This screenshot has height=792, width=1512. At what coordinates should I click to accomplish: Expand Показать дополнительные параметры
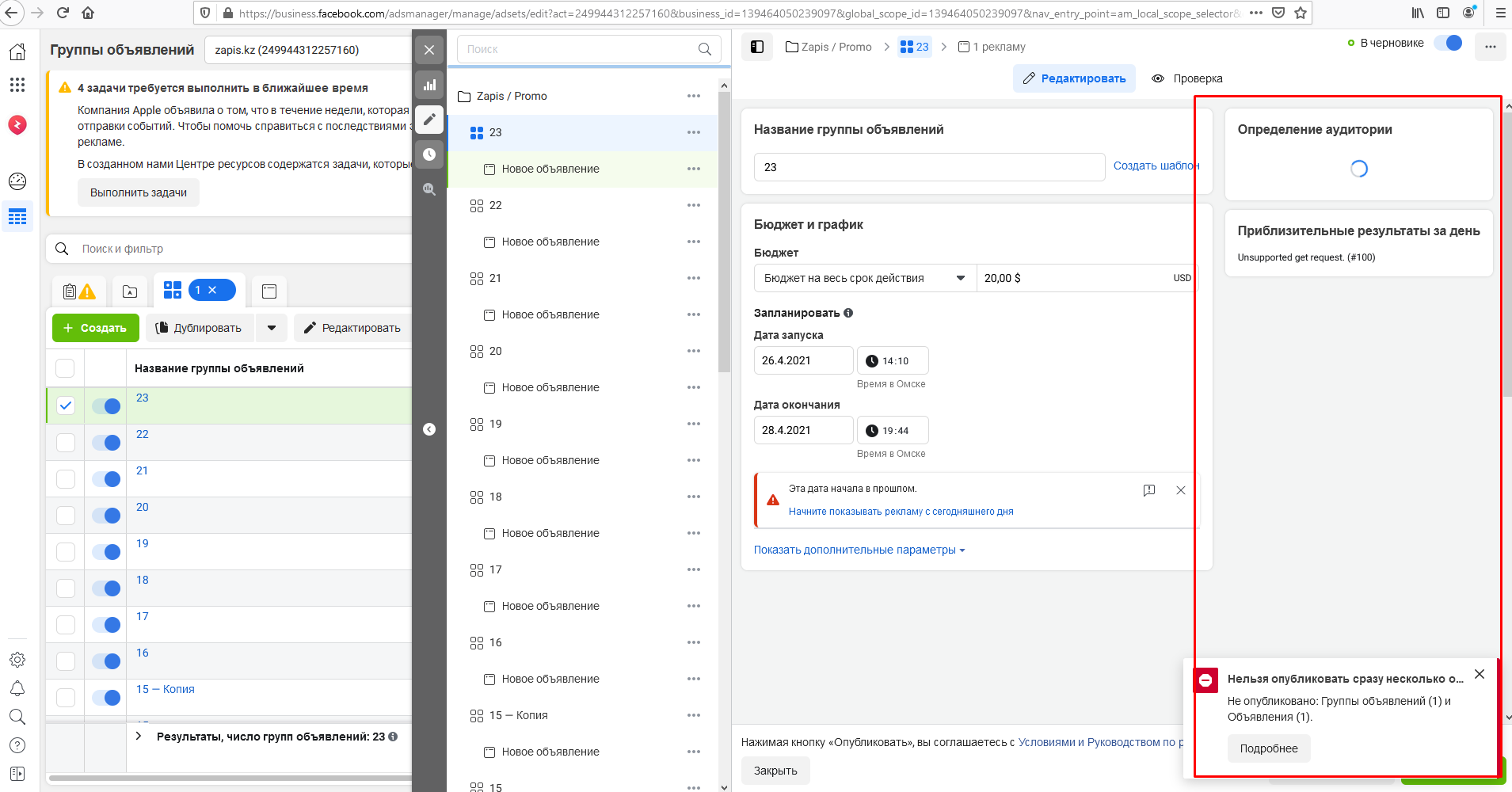859,550
